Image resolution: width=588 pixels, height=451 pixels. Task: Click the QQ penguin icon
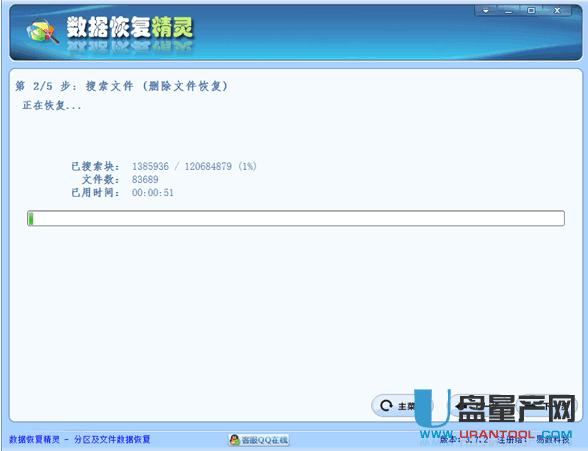click(235, 440)
